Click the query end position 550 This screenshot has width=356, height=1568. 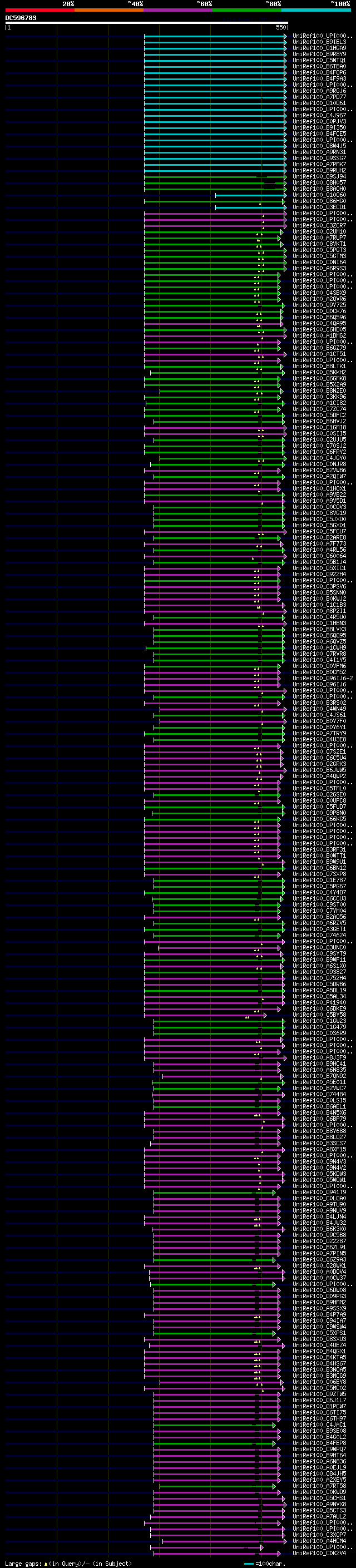click(x=280, y=28)
